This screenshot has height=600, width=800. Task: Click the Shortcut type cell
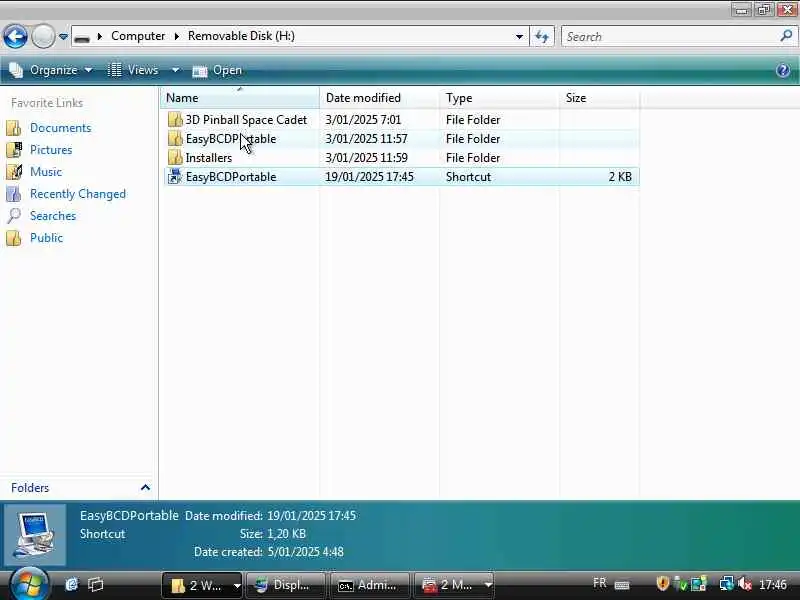click(x=468, y=177)
